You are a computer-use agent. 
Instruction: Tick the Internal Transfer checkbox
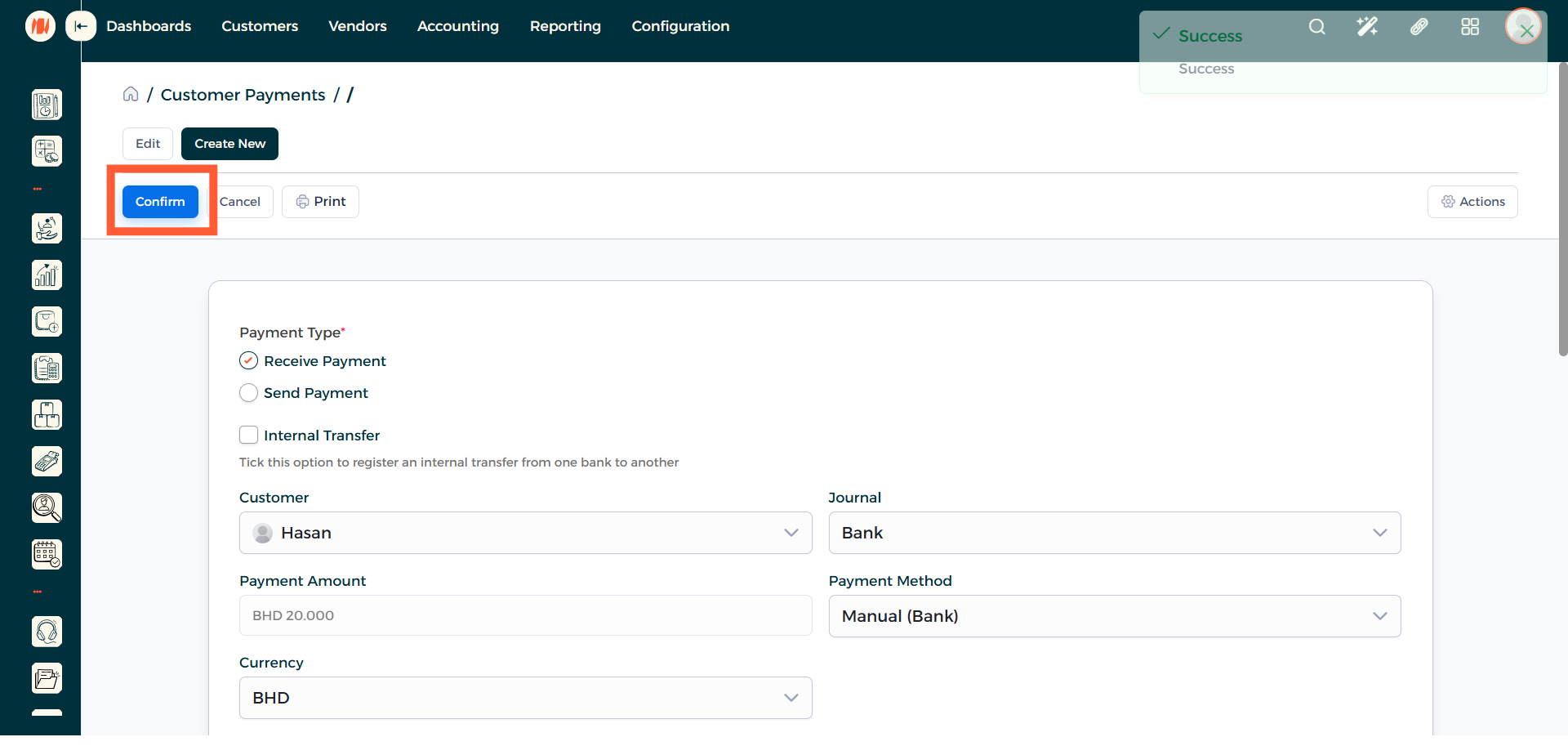[249, 436]
